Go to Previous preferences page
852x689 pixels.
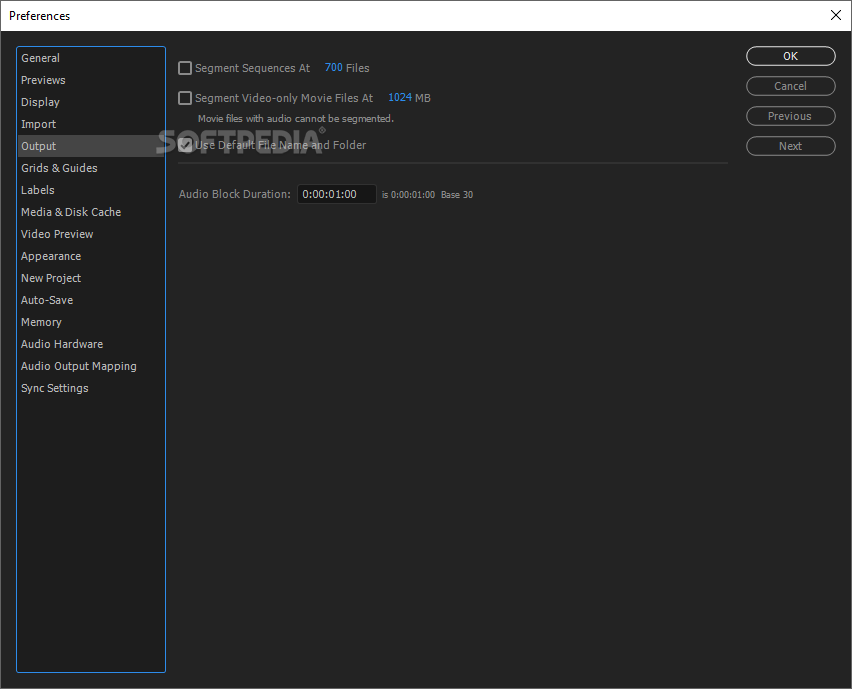click(791, 116)
